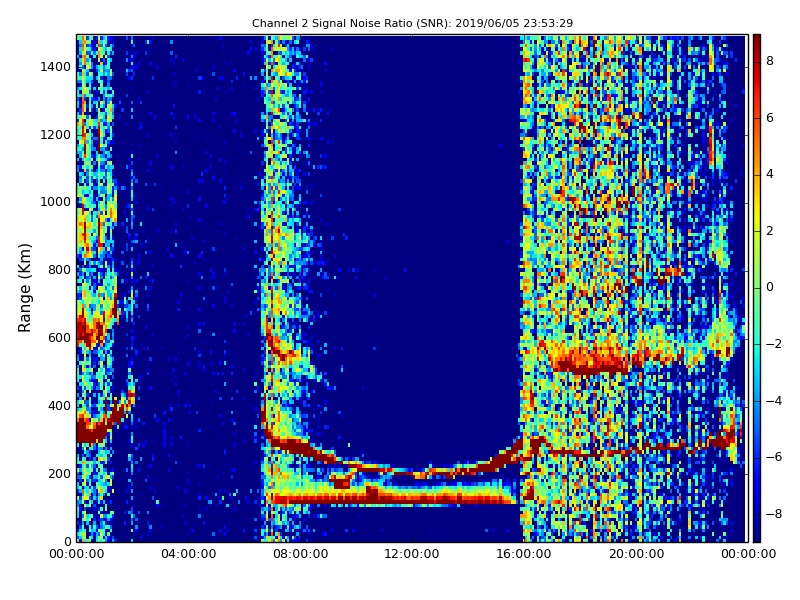800x600 pixels.
Task: Click the 600 range tick label
Action: click(x=59, y=338)
